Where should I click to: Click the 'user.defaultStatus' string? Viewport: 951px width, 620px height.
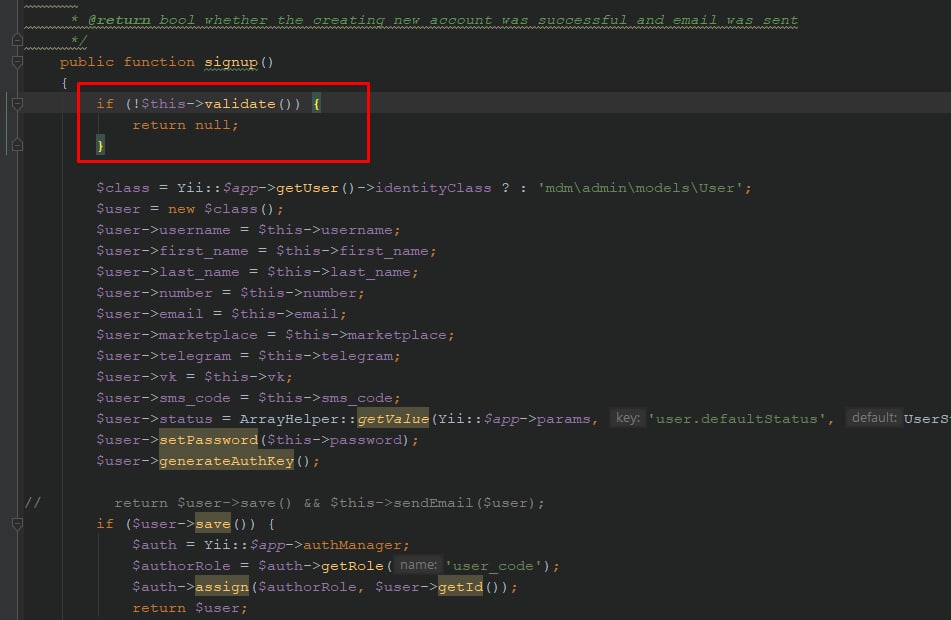pyautogui.click(x=737, y=419)
